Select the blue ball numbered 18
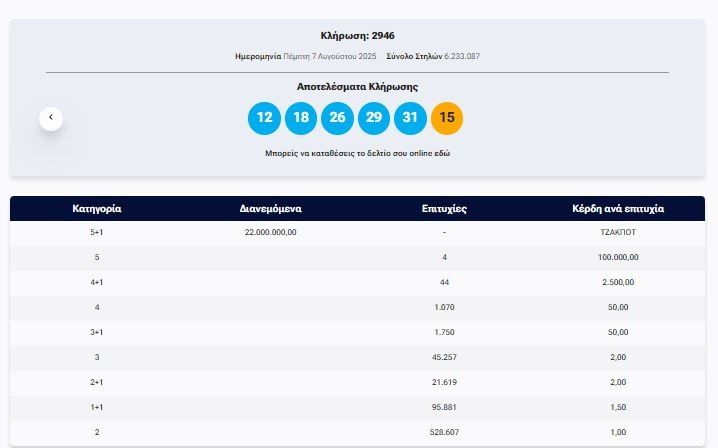Viewport: 718px width, 448px height. click(x=301, y=118)
